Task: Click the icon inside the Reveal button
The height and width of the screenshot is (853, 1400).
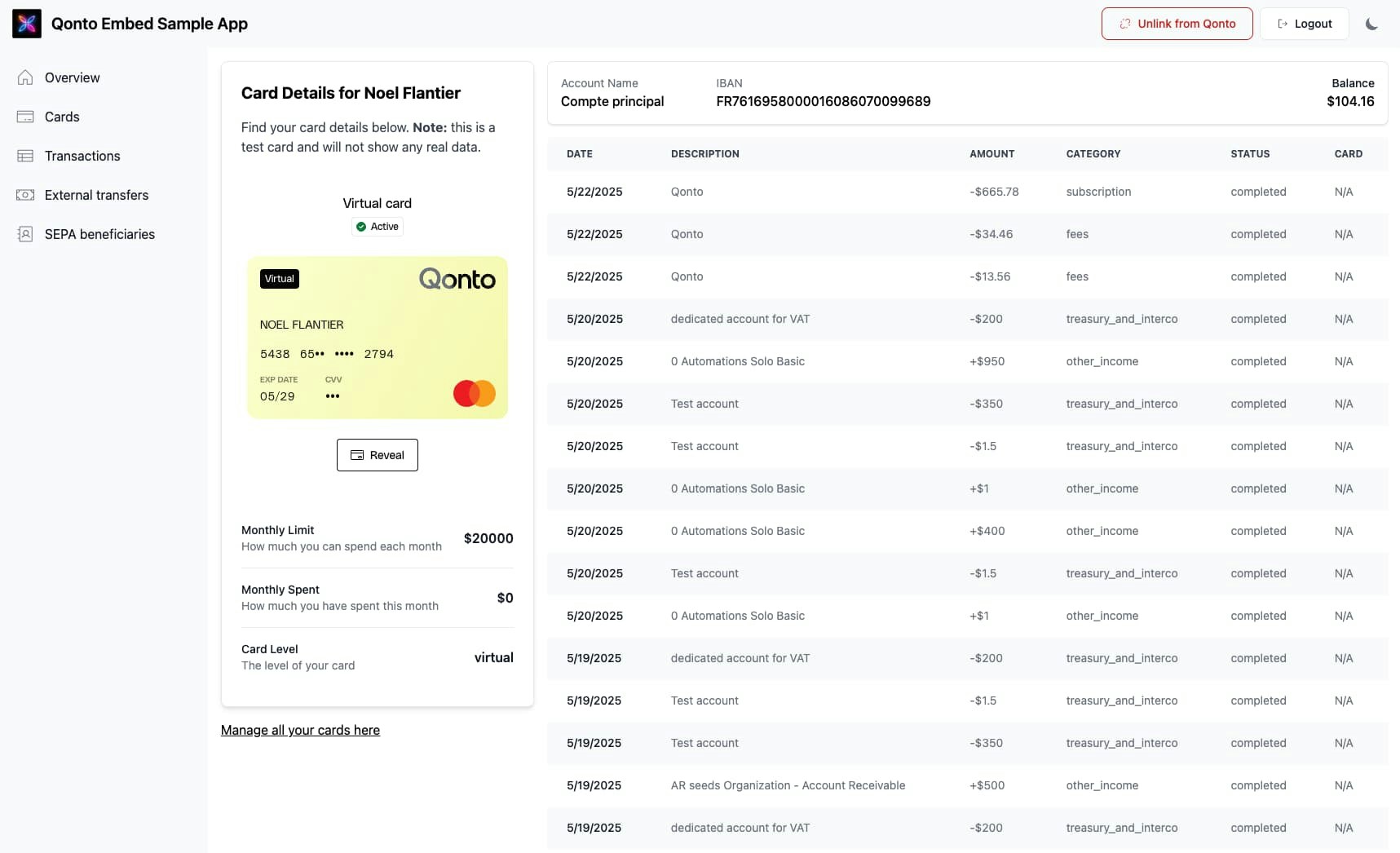Action: pyautogui.click(x=357, y=455)
